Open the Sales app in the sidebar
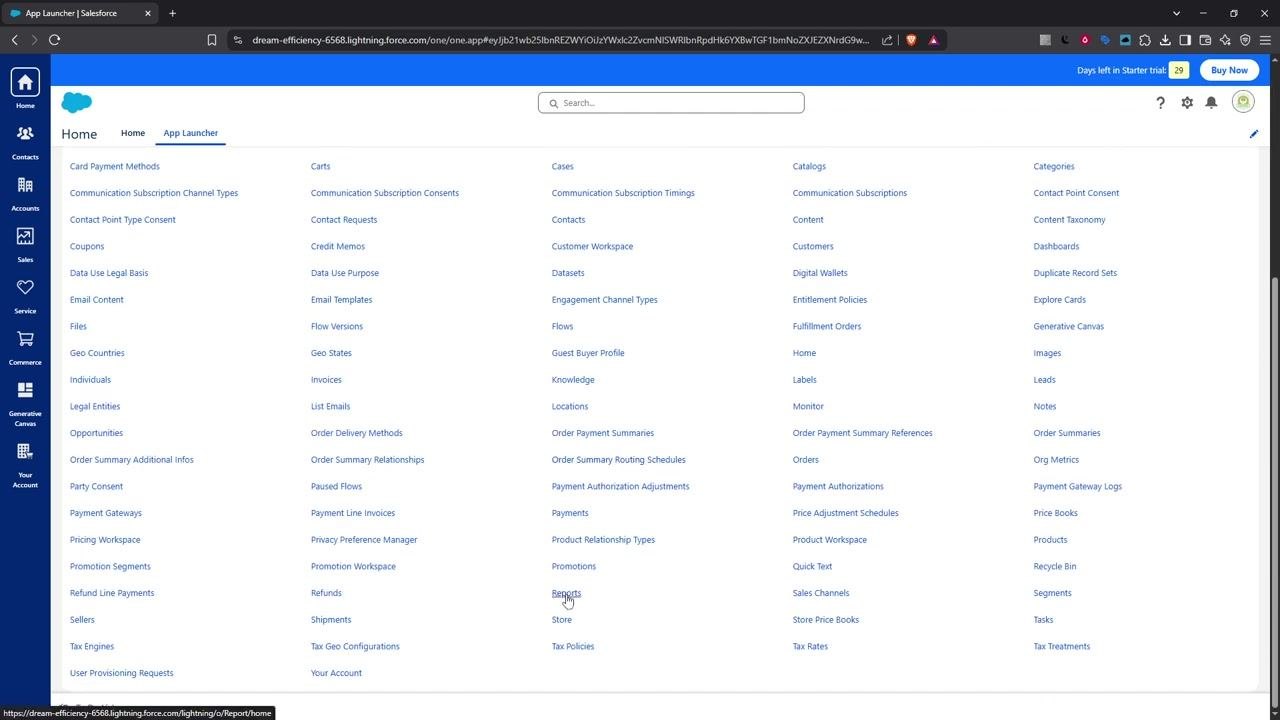The height and width of the screenshot is (720, 1280). point(25,244)
